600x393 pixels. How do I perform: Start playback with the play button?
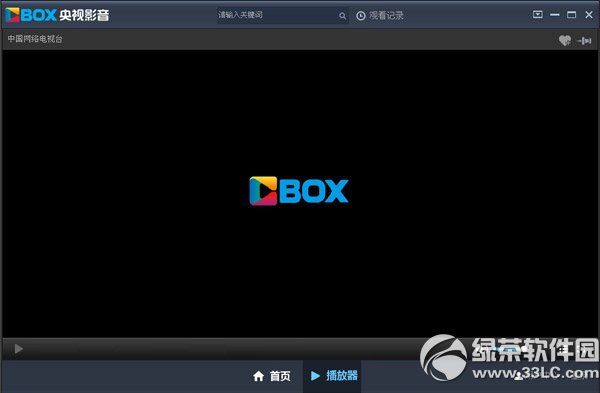[x=18, y=349]
